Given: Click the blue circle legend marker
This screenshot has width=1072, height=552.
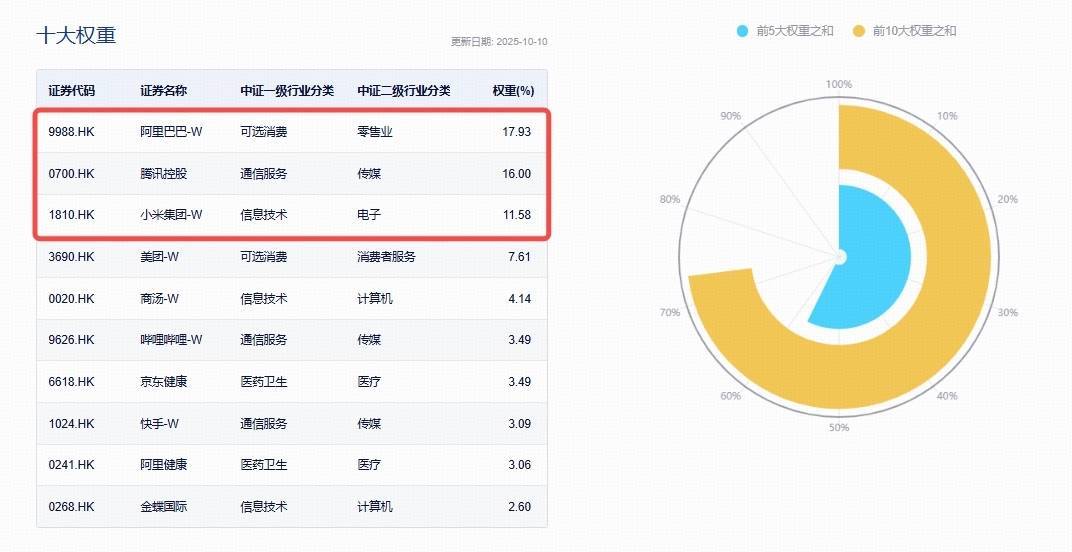Looking at the screenshot, I should pyautogui.click(x=742, y=31).
